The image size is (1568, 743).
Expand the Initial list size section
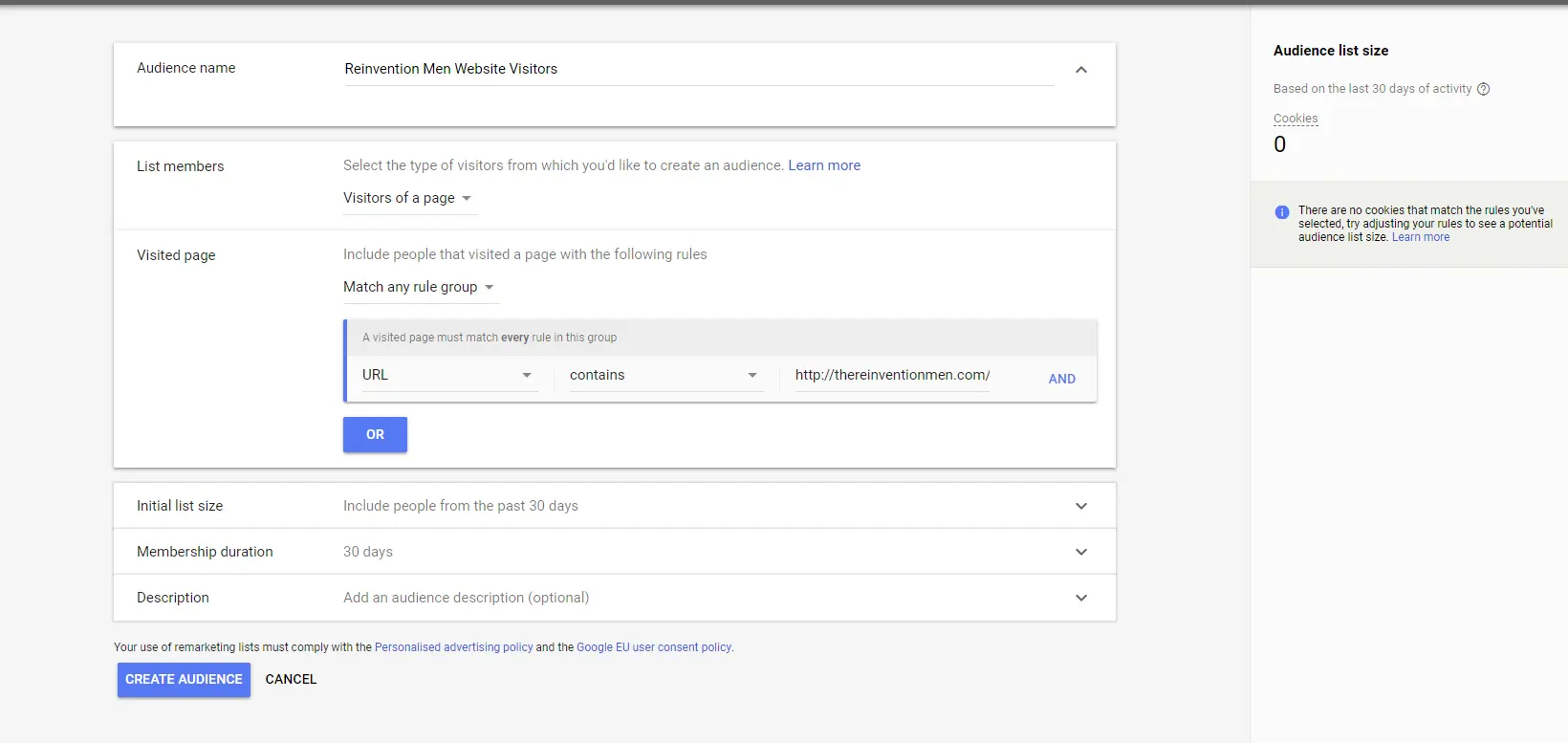(1080, 506)
